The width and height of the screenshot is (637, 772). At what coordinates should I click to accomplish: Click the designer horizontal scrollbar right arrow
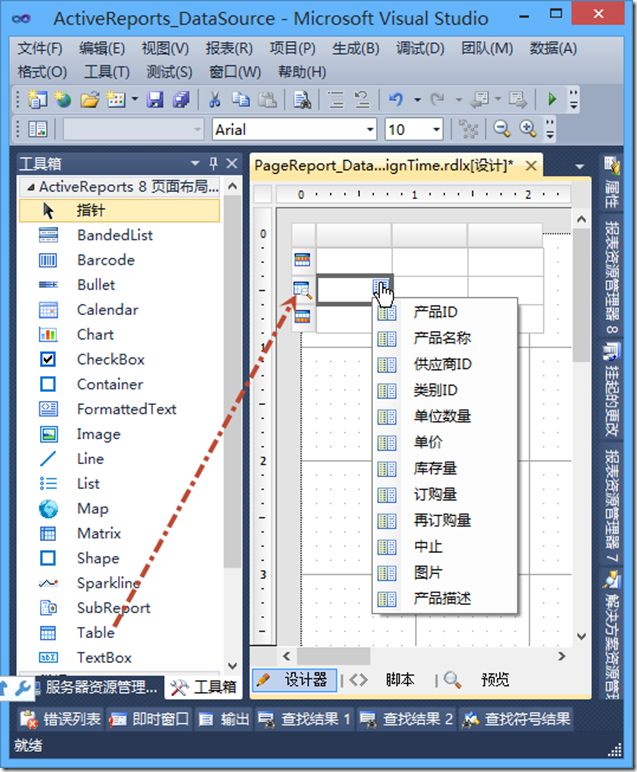(561, 656)
